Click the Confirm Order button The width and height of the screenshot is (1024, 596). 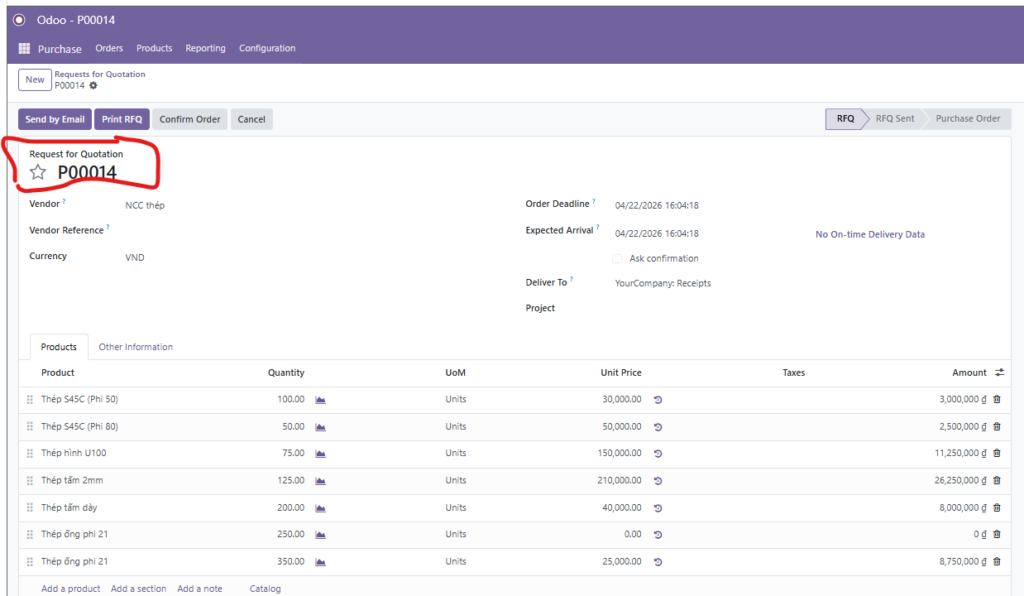coord(190,119)
